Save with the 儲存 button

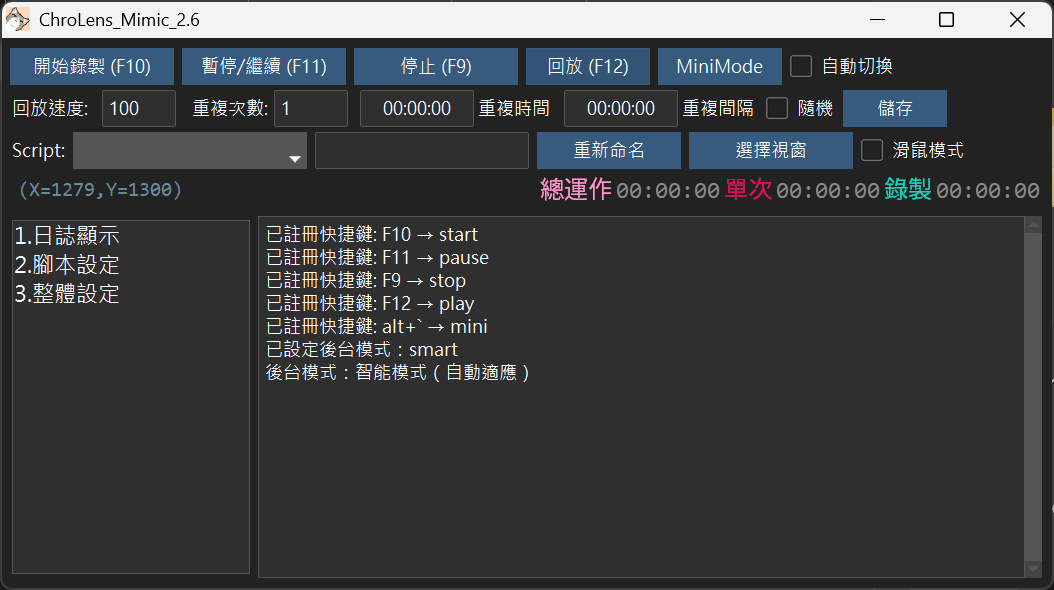[x=895, y=108]
